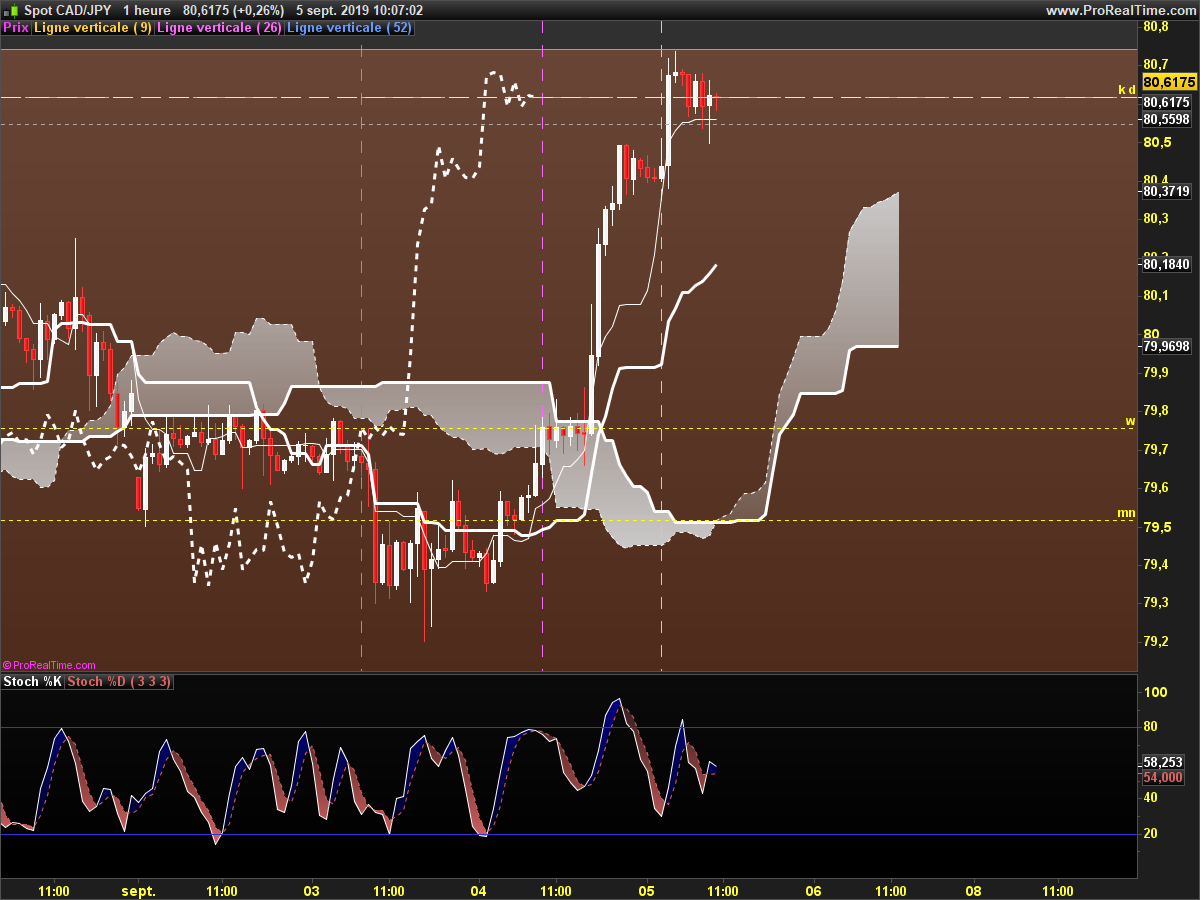The height and width of the screenshot is (900, 1200).
Task: Click the 100 level on stochastic scale
Action: point(1156,692)
